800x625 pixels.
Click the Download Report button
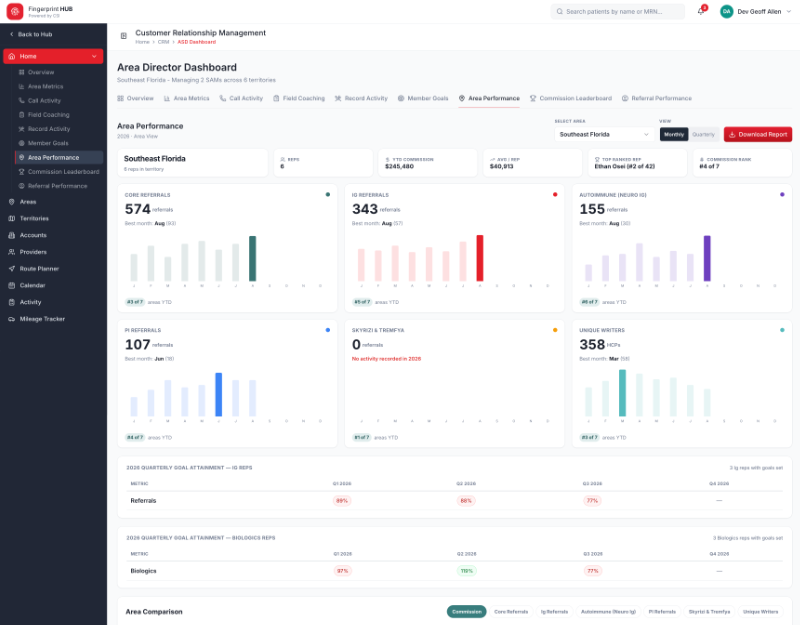tap(758, 135)
